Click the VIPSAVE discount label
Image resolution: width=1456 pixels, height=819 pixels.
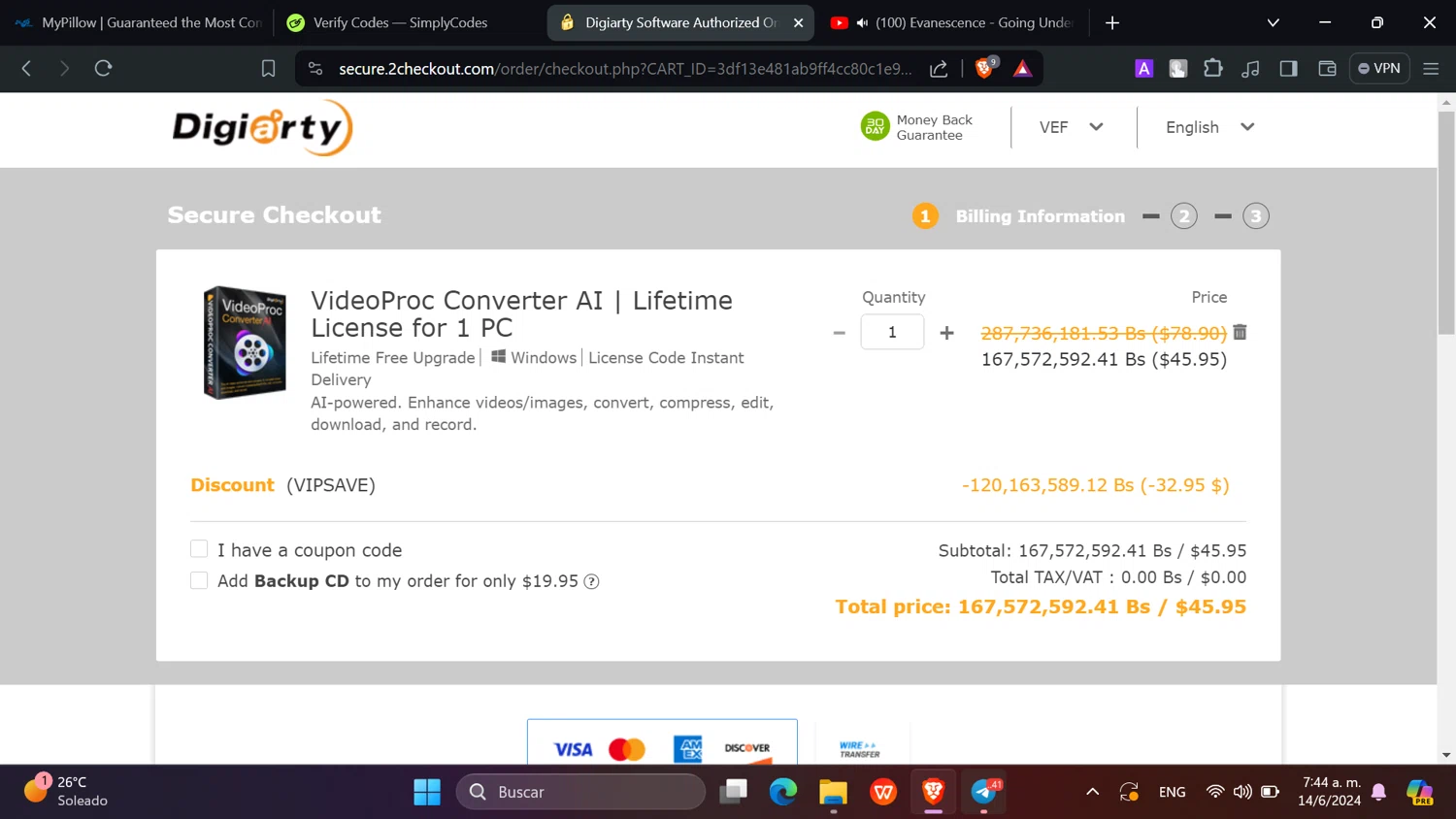click(x=331, y=485)
